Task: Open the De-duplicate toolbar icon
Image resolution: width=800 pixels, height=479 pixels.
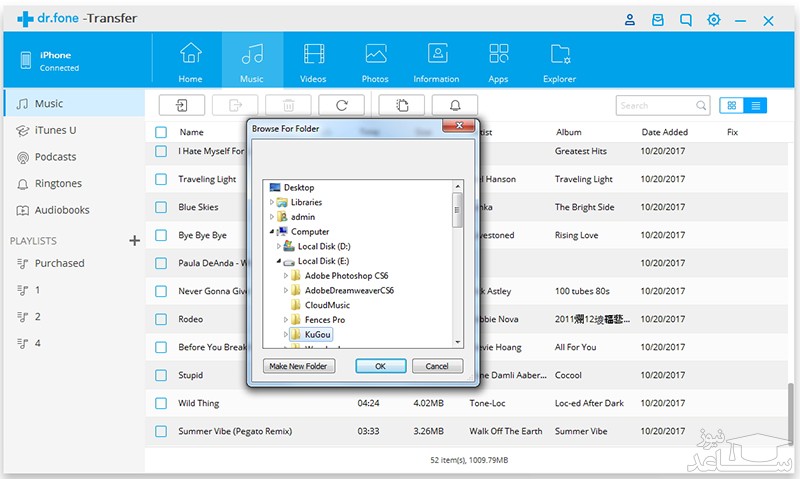Action: pos(401,105)
